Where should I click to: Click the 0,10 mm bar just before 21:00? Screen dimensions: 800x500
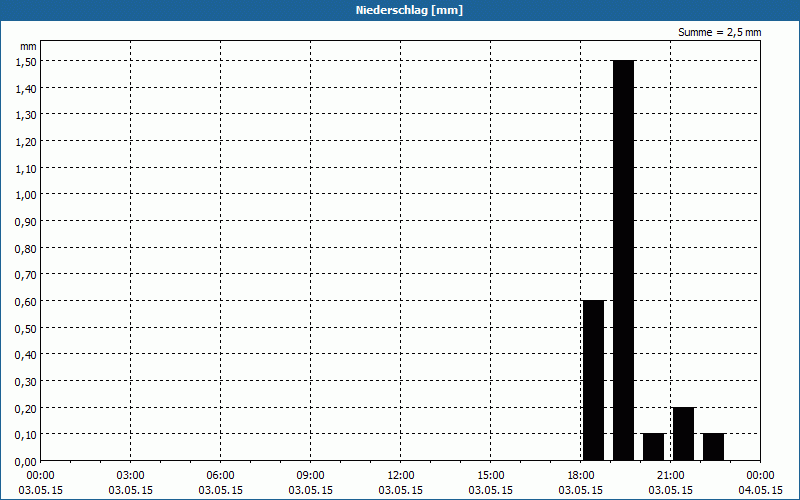pos(654,447)
